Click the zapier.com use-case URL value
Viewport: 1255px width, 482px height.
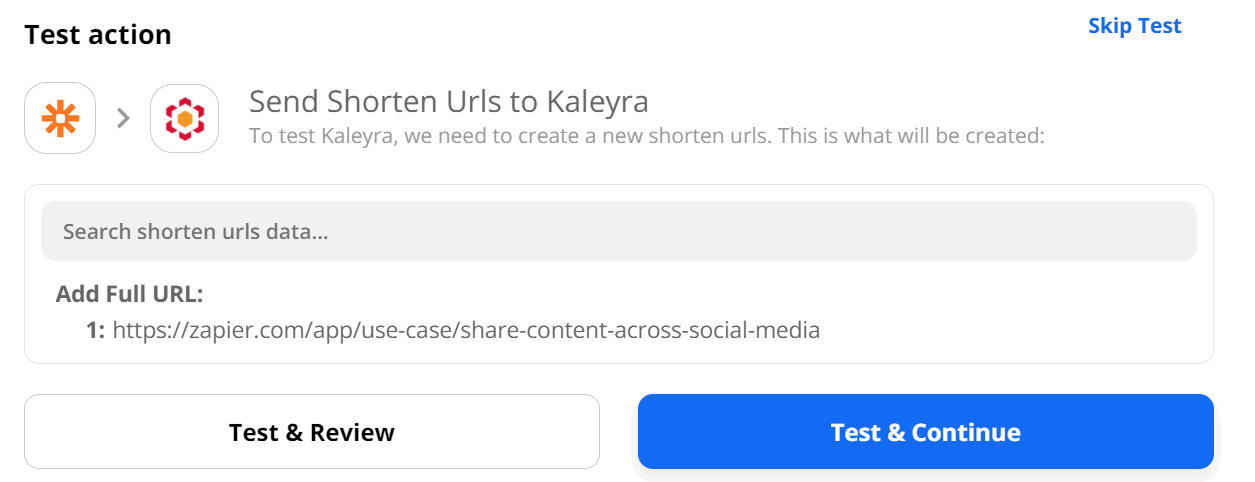[x=466, y=329]
